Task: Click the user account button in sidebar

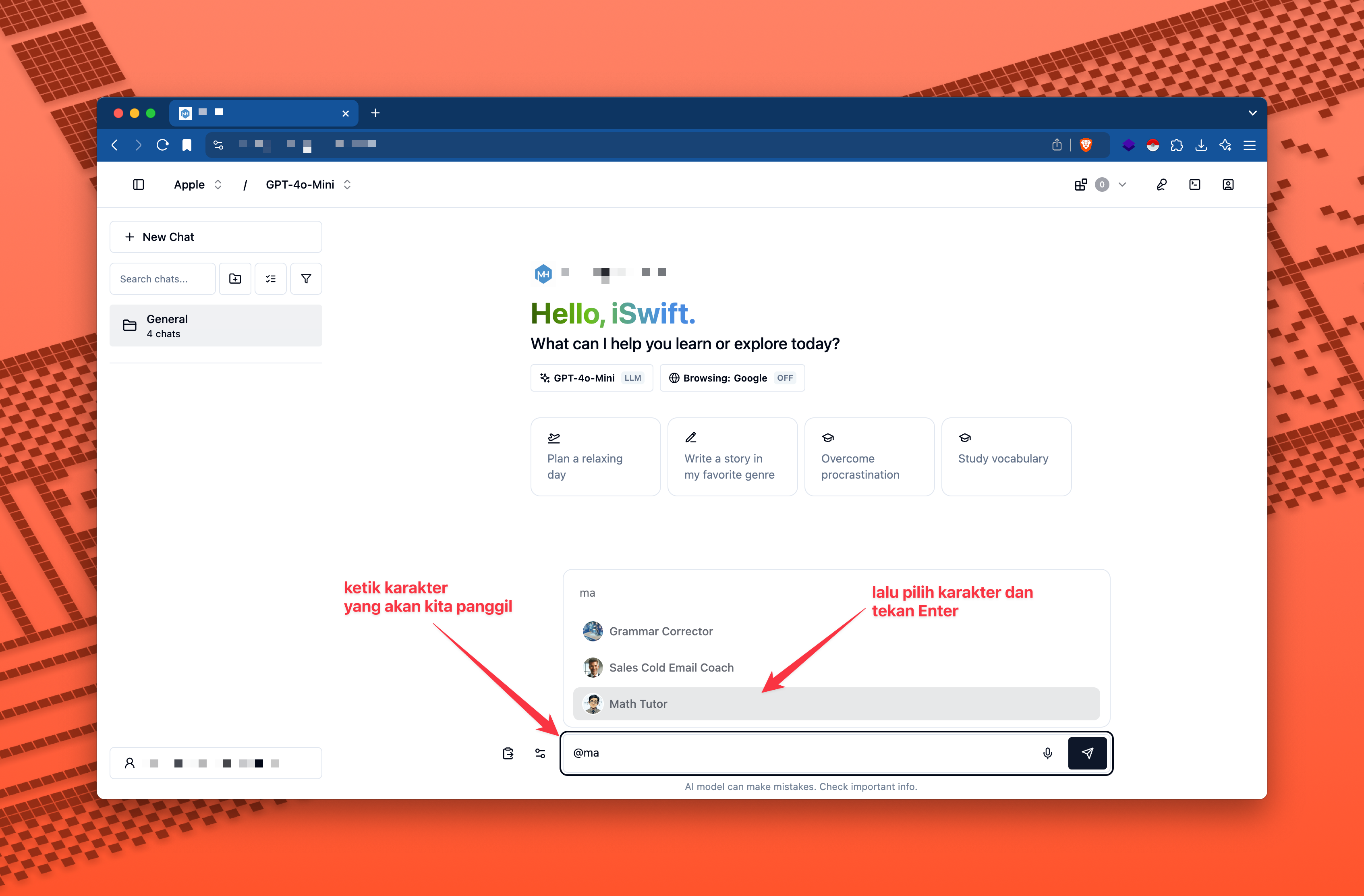Action: [x=216, y=763]
